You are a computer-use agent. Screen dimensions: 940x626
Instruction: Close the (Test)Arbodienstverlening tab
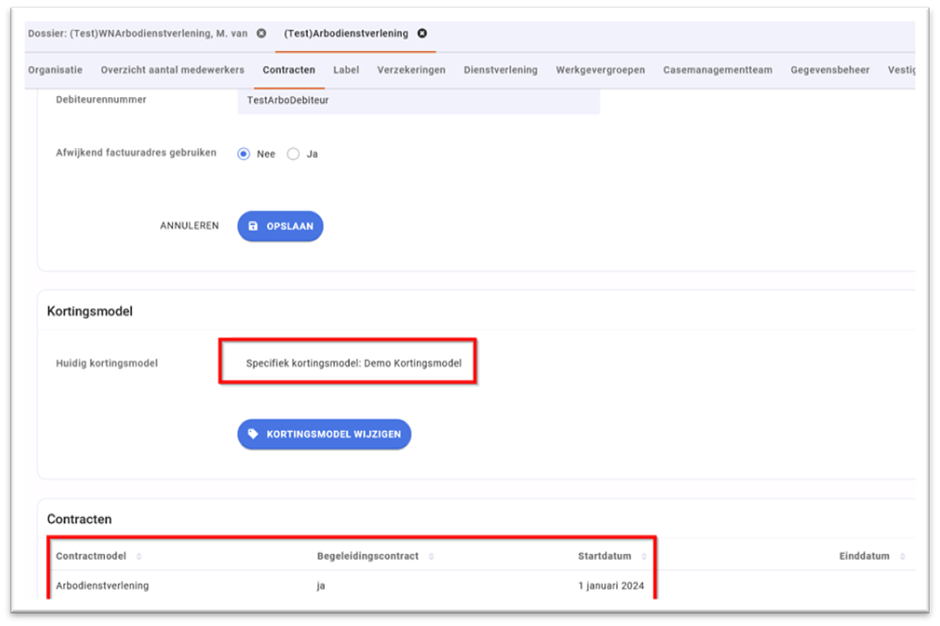coord(422,34)
